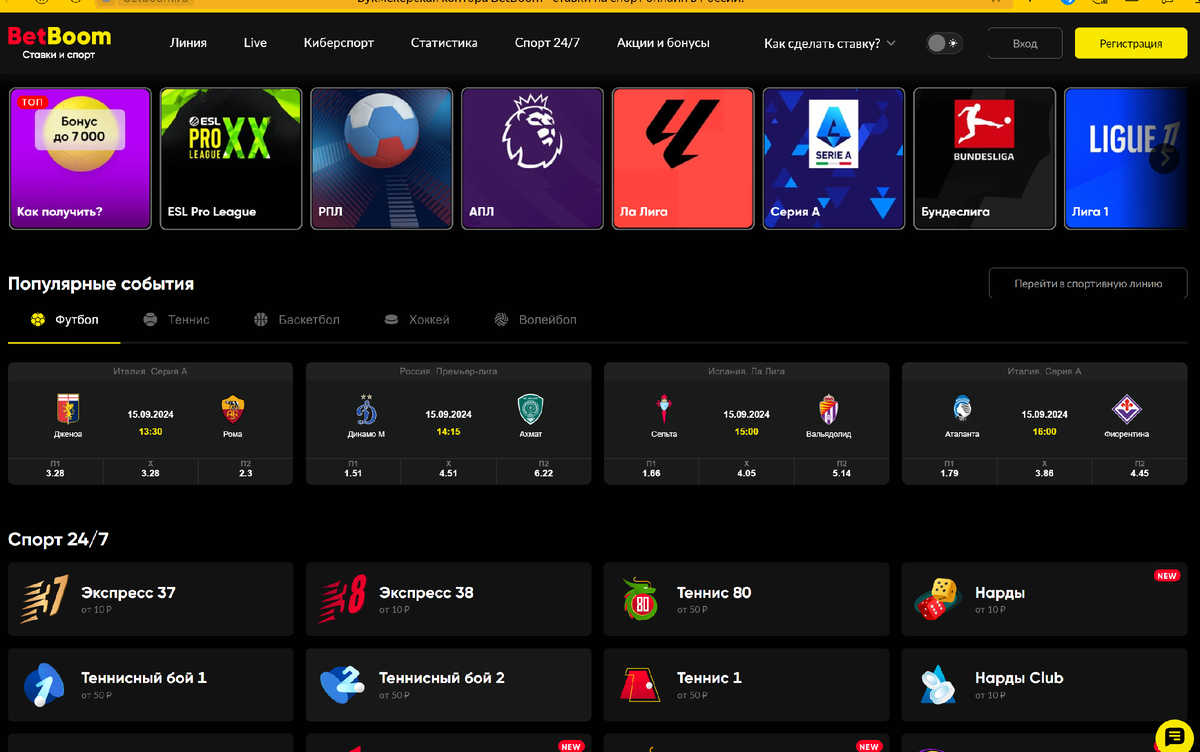Bet П2 6.22 on Динамо М–Ахмат

click(x=543, y=469)
